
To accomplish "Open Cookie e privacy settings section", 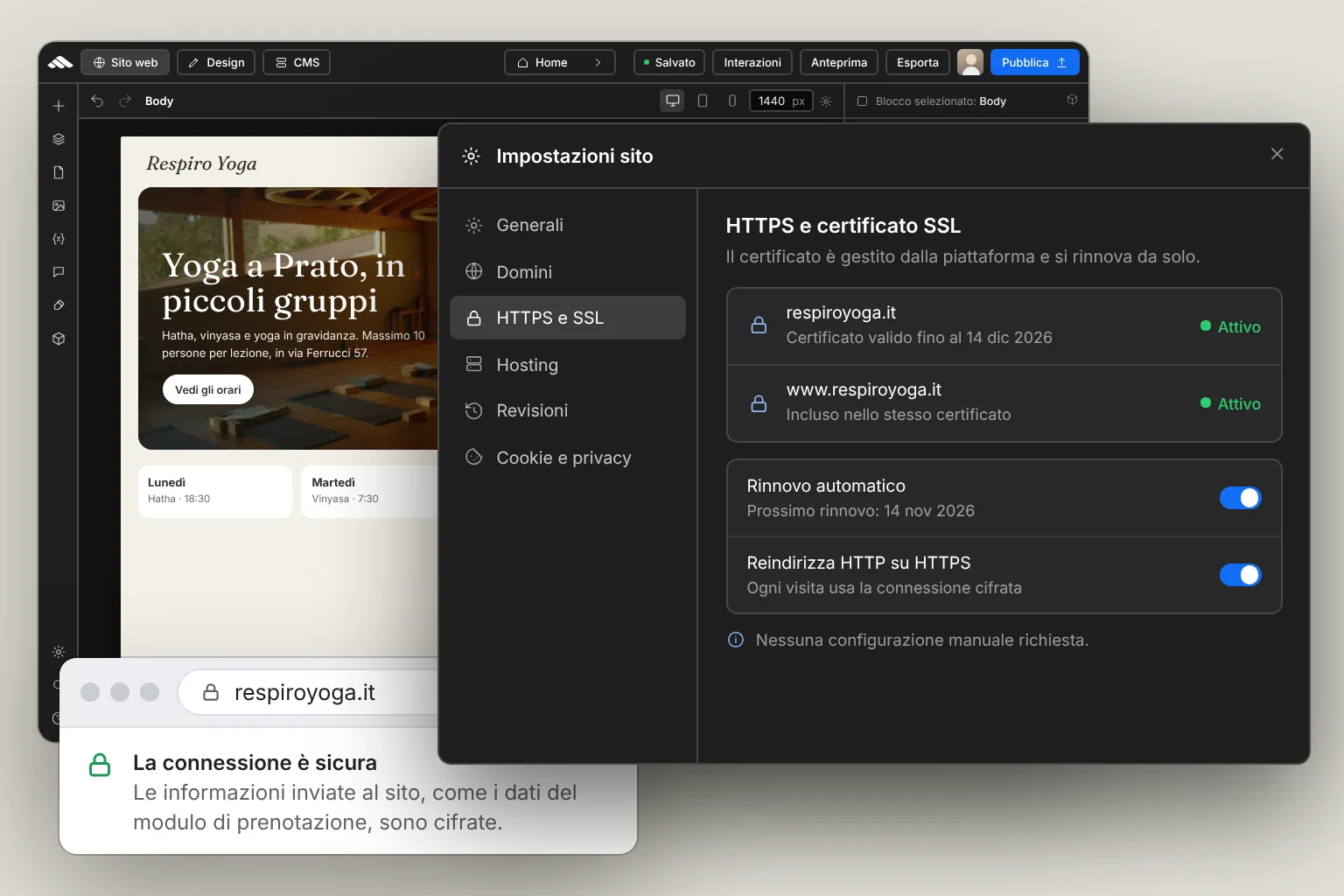I will pyautogui.click(x=567, y=458).
